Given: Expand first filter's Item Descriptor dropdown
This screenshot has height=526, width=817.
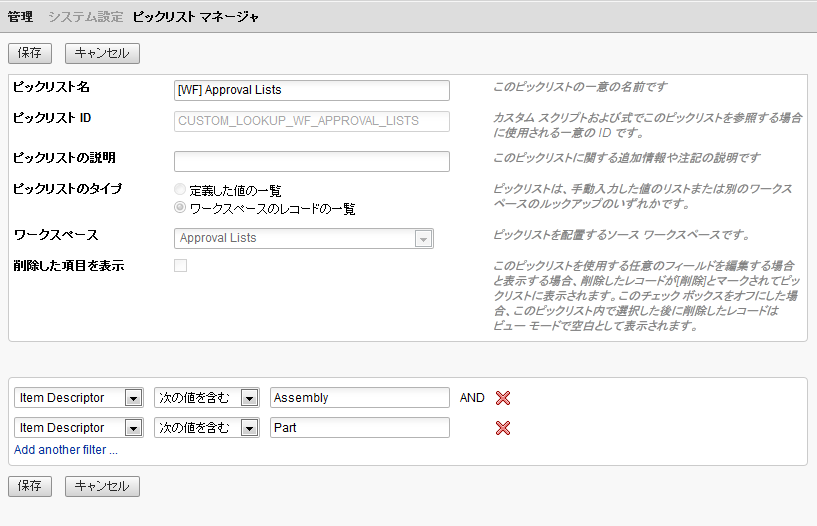Looking at the screenshot, I should click(x=133, y=398).
